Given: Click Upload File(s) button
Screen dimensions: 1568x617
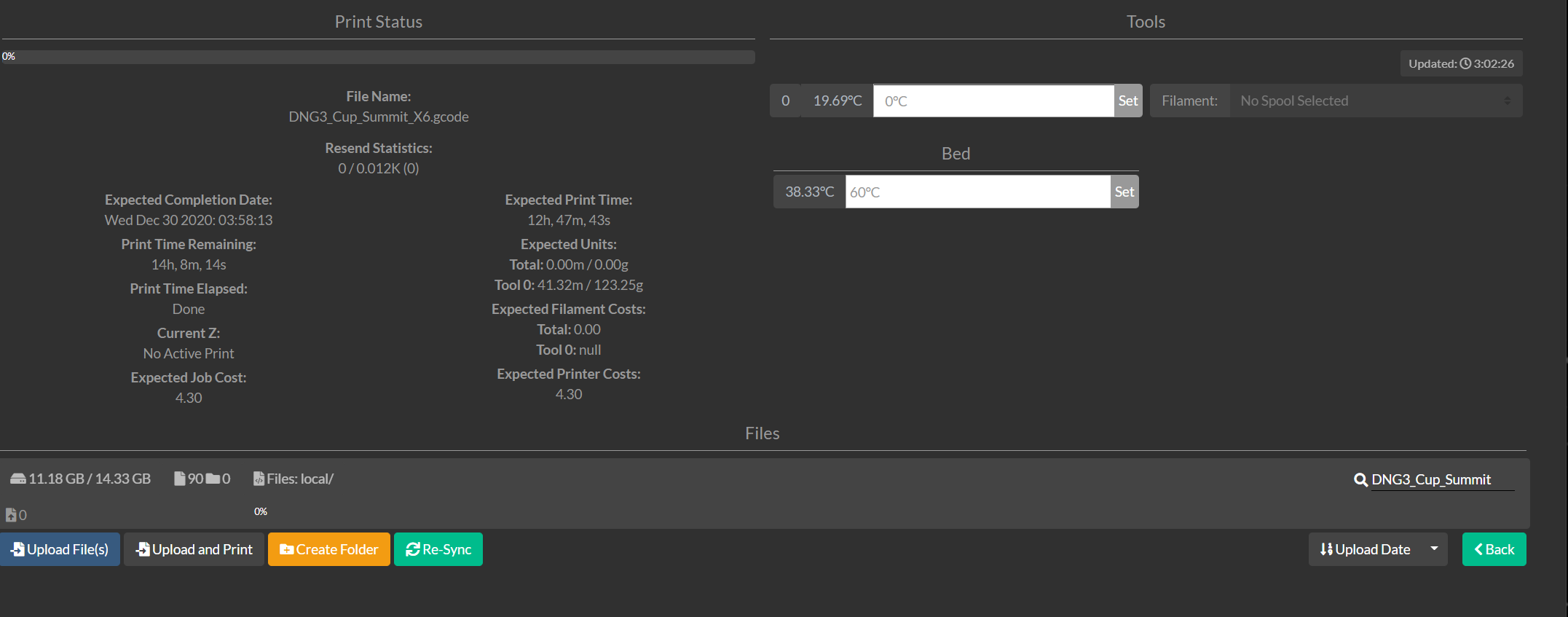Looking at the screenshot, I should 60,549.
